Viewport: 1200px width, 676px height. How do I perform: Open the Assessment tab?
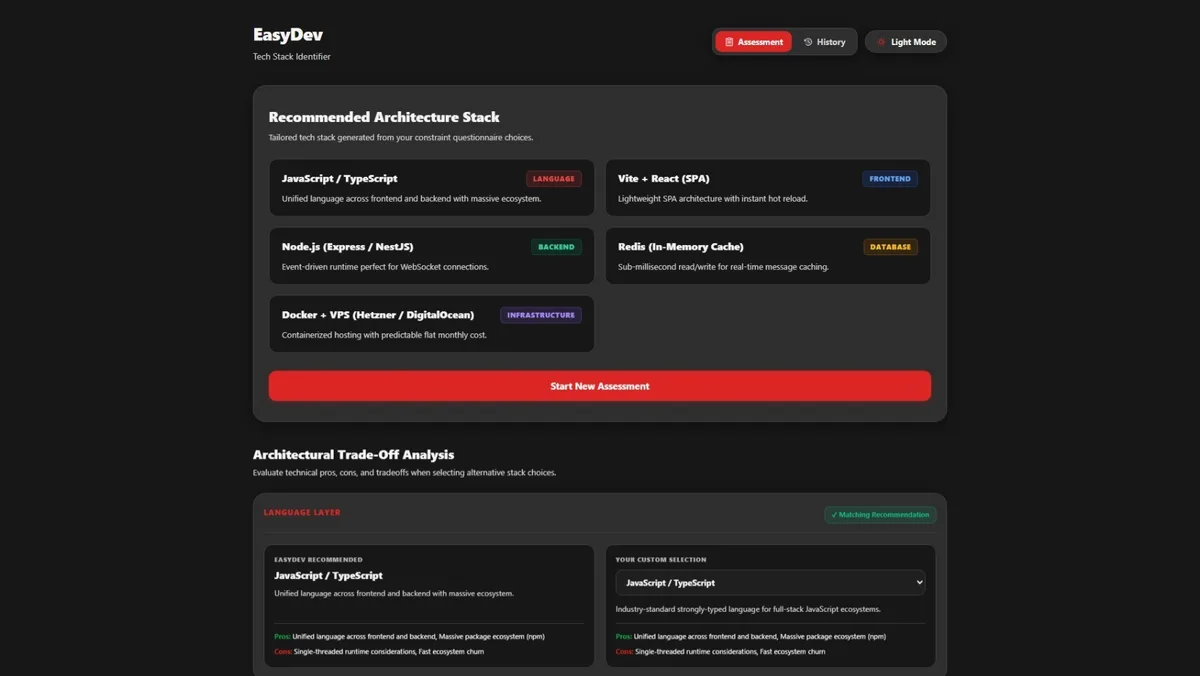pyautogui.click(x=753, y=42)
